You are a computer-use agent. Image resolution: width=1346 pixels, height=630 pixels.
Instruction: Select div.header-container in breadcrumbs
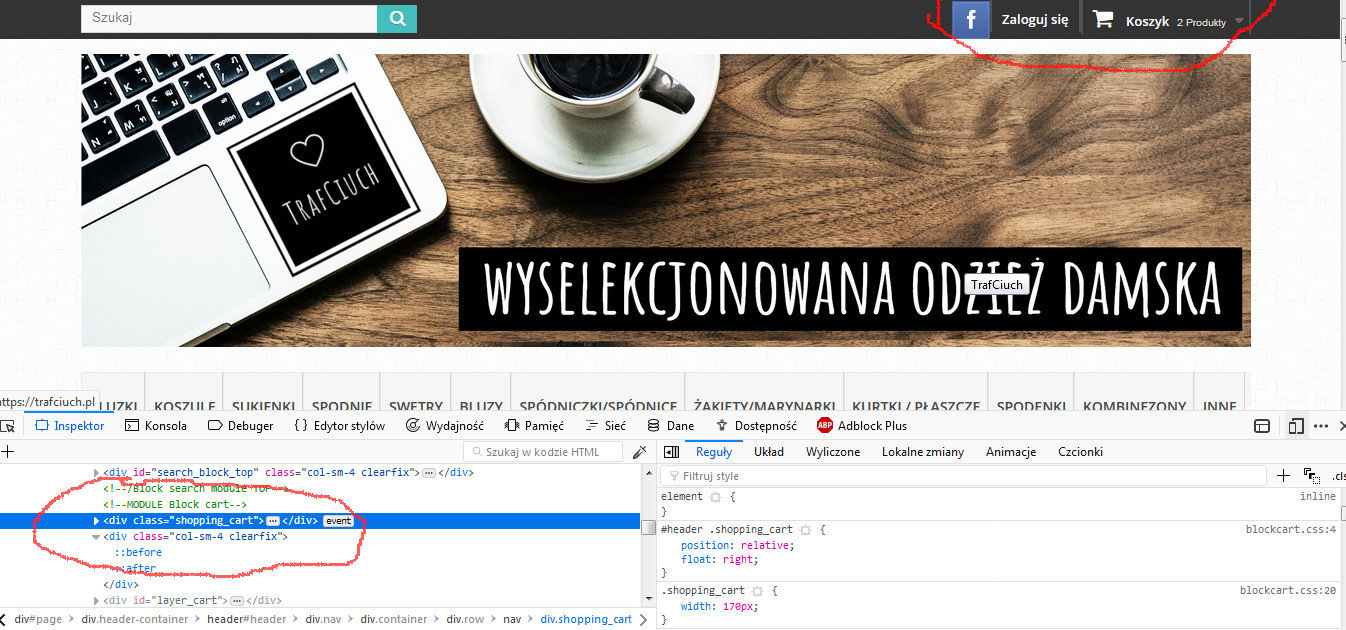pos(134,620)
